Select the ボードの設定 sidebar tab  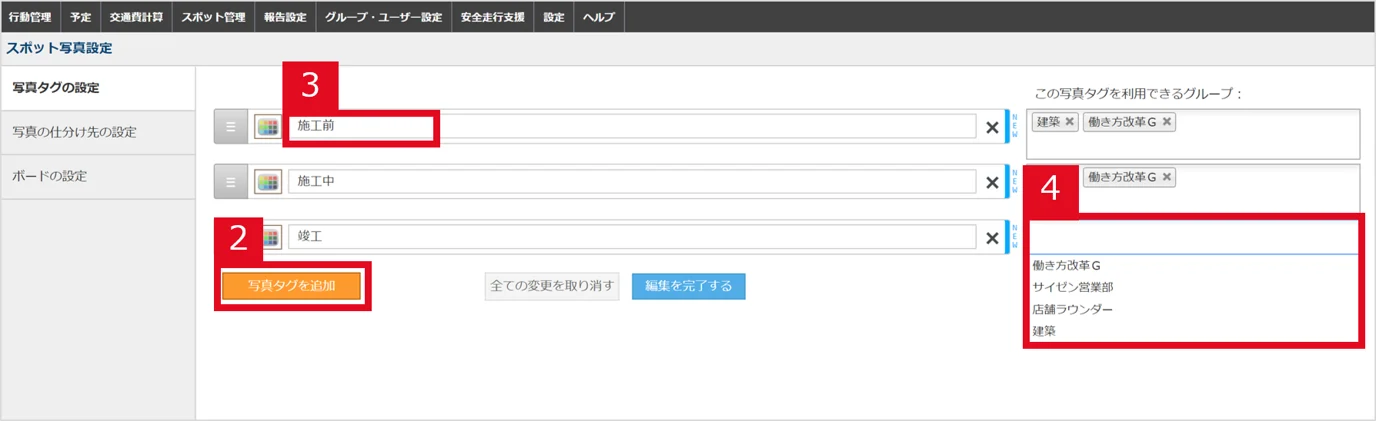pyautogui.click(x=97, y=176)
